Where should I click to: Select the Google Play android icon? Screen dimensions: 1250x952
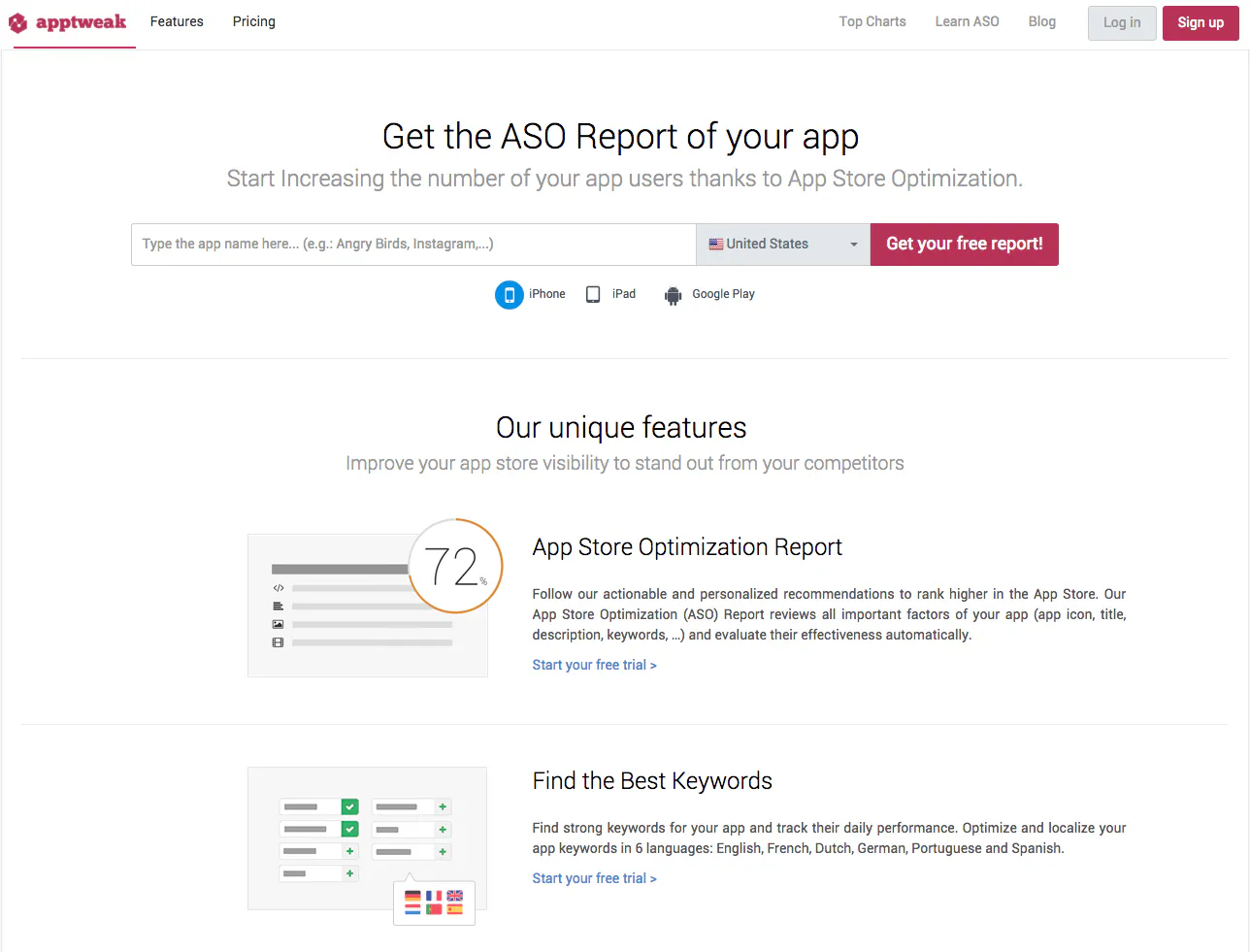(x=673, y=295)
